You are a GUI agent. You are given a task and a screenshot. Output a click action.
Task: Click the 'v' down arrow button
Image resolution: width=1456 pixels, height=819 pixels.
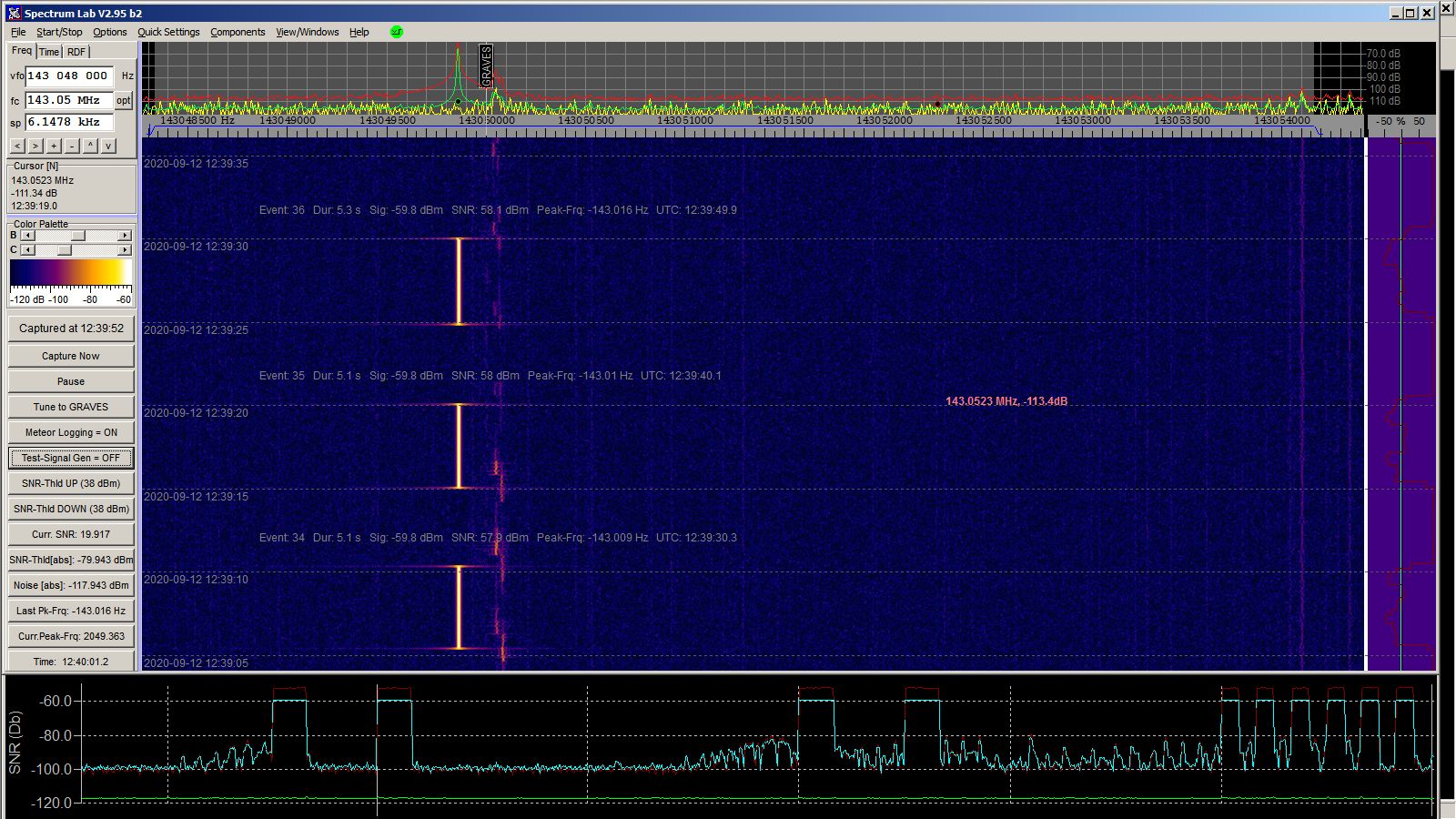108,146
